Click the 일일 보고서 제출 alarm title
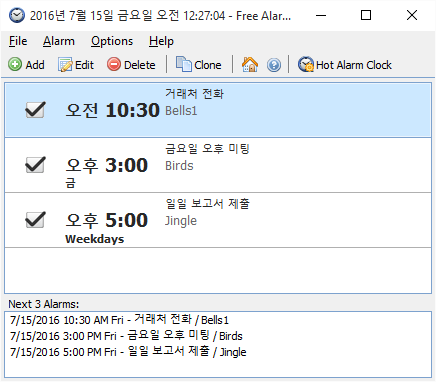 click(207, 204)
